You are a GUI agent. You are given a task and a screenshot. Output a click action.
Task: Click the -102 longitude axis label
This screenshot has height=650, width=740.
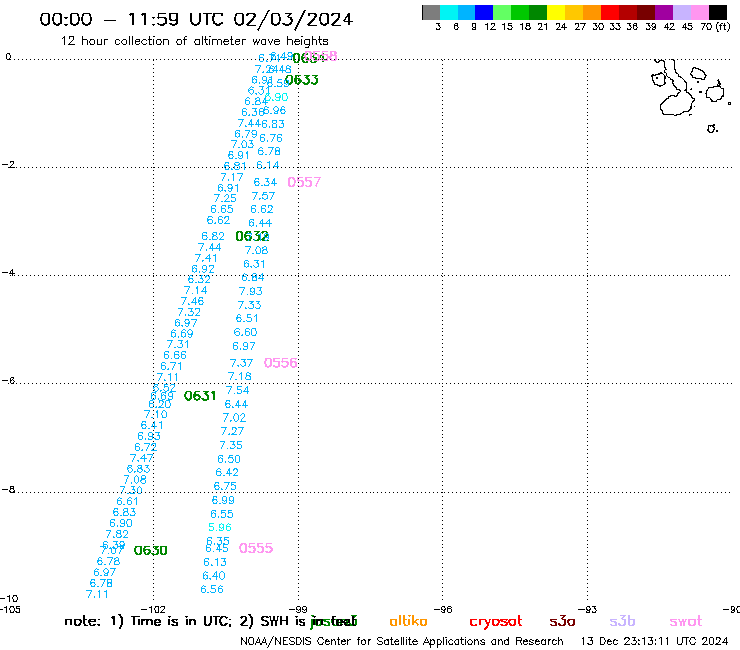coord(153,609)
